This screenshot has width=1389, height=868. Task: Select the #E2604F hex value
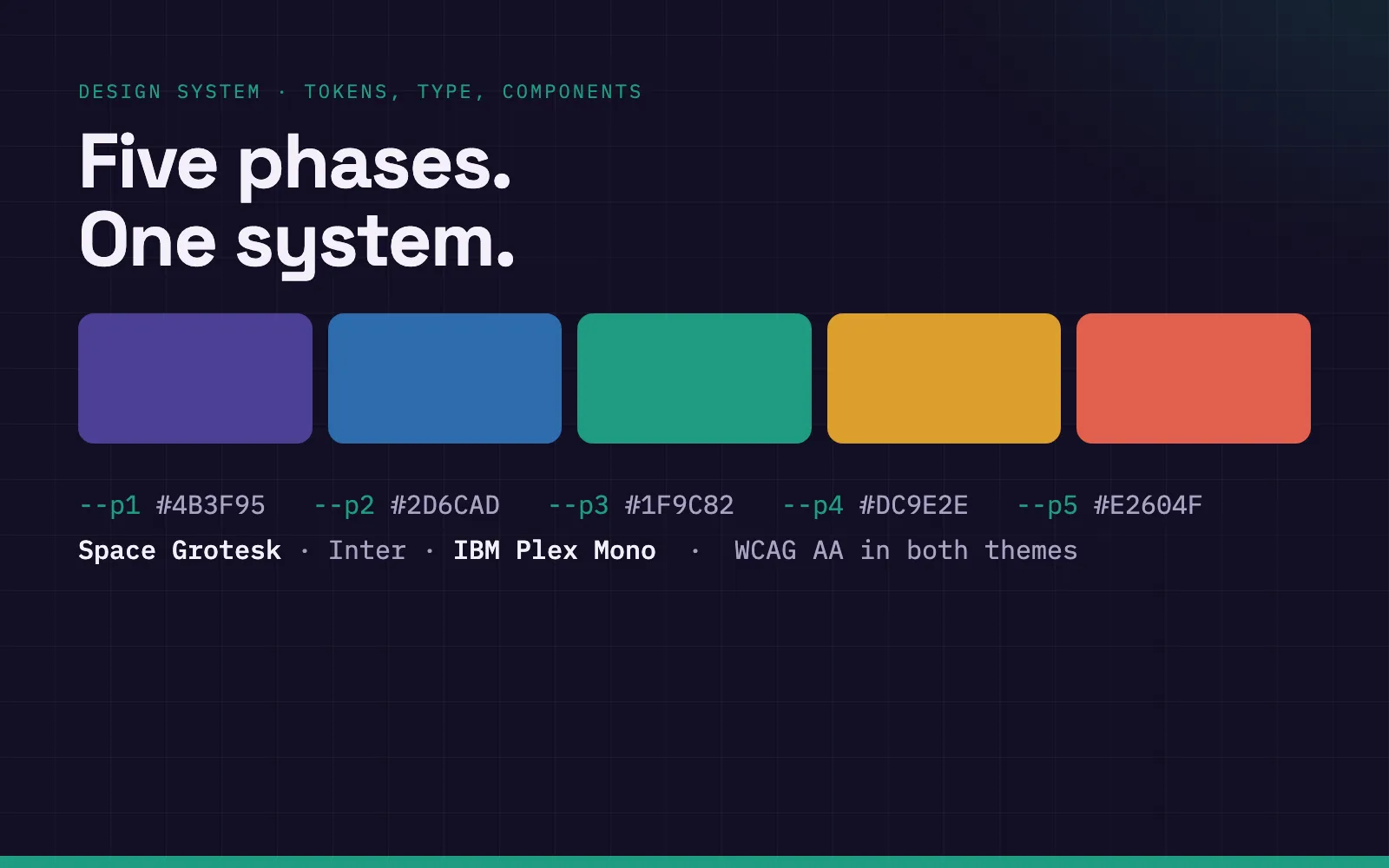point(1149,505)
